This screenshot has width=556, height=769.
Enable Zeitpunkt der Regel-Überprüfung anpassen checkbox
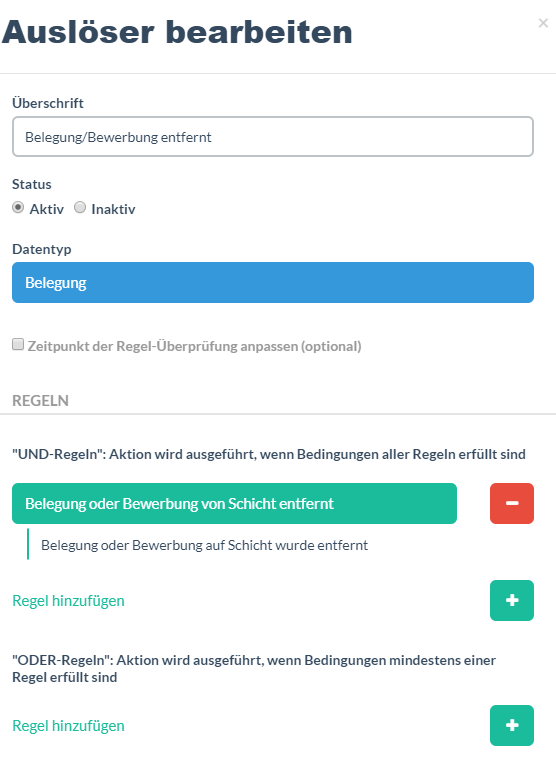(x=18, y=344)
